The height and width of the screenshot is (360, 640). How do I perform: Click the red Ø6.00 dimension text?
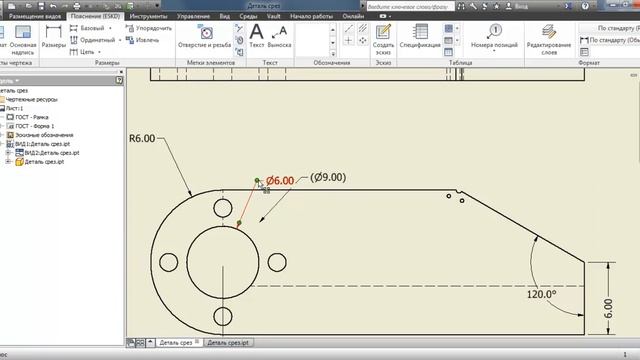pos(280,180)
